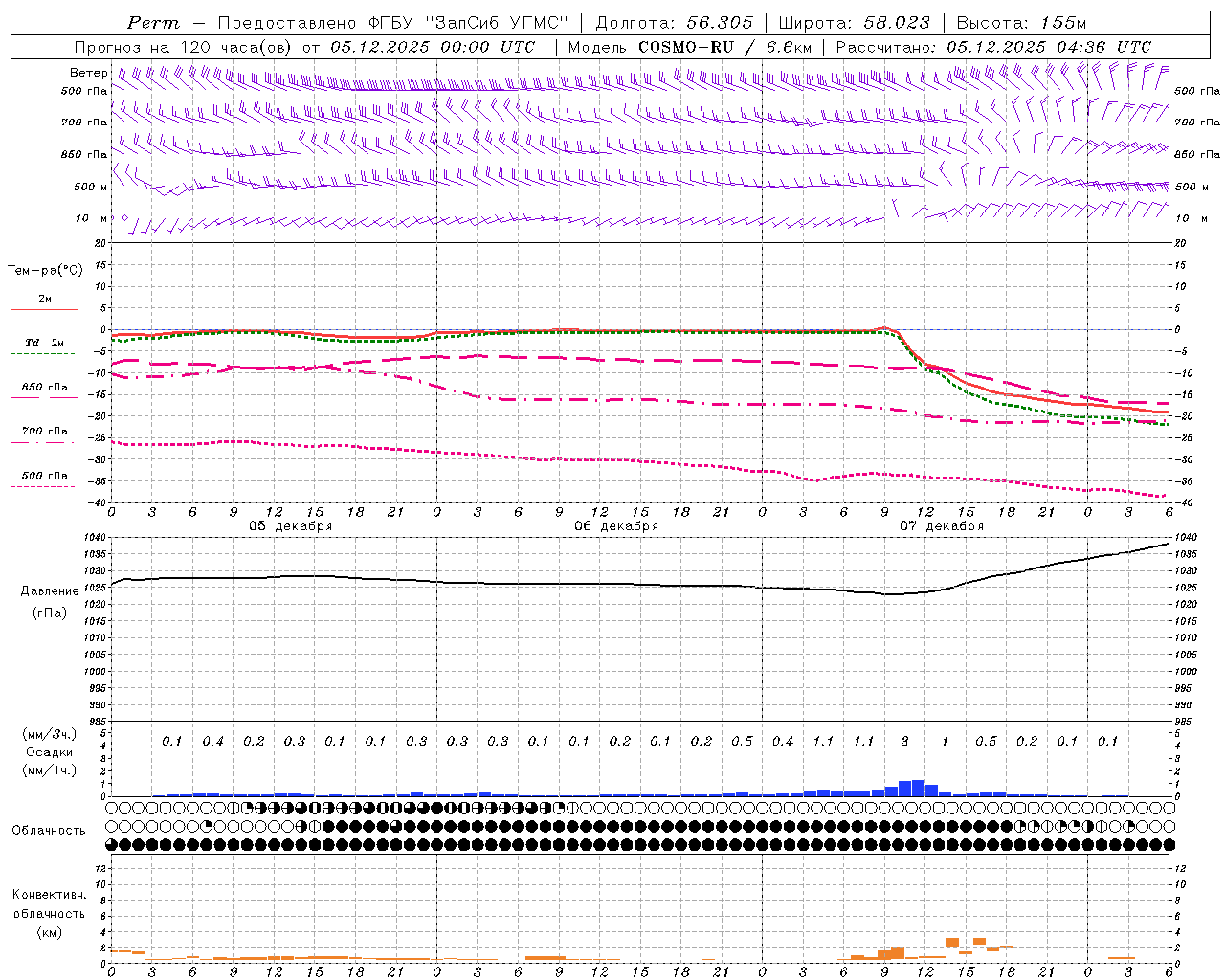
Task: Click the "2м" temperature legend entry
Action: (45, 300)
